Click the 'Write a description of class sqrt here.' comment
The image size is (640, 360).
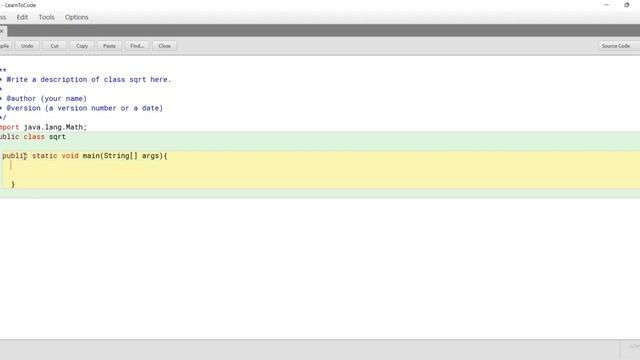pos(89,80)
